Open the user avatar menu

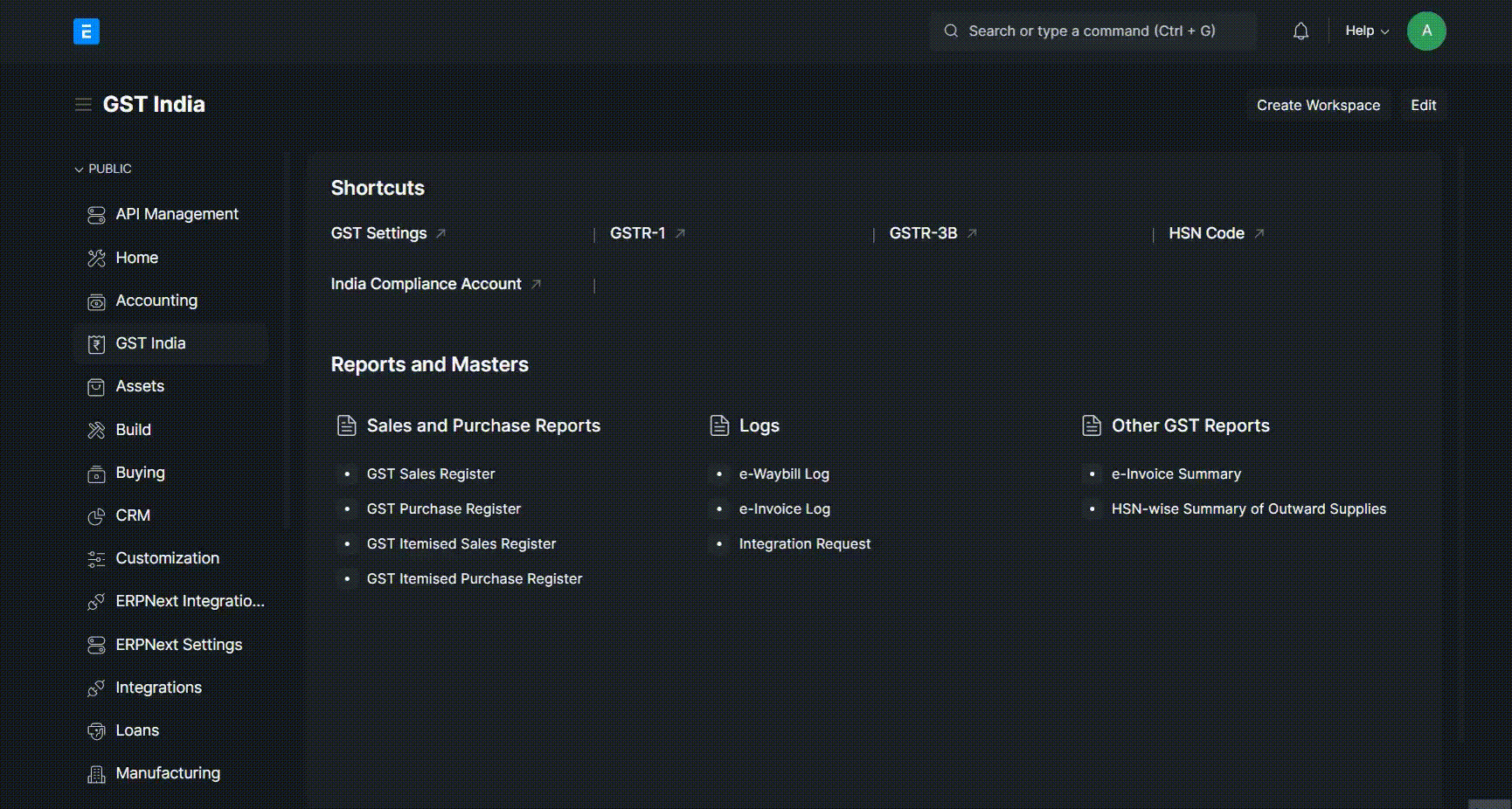(1426, 31)
